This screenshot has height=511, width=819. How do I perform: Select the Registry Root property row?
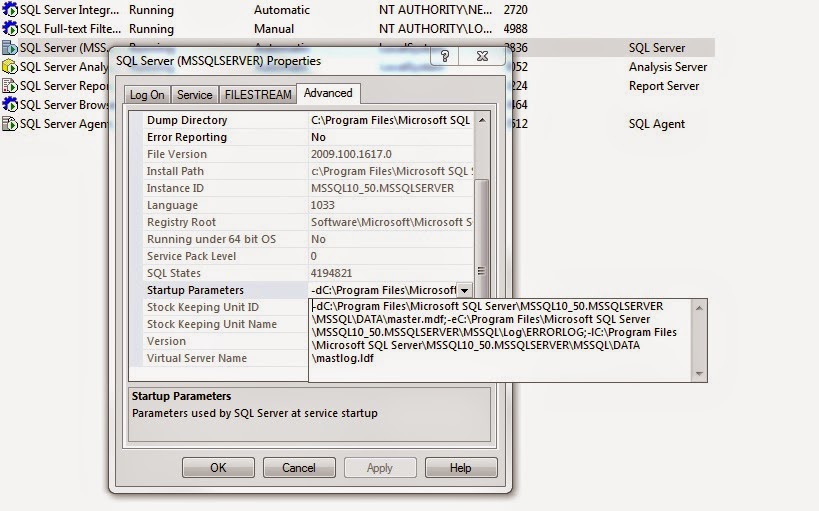(x=308, y=222)
